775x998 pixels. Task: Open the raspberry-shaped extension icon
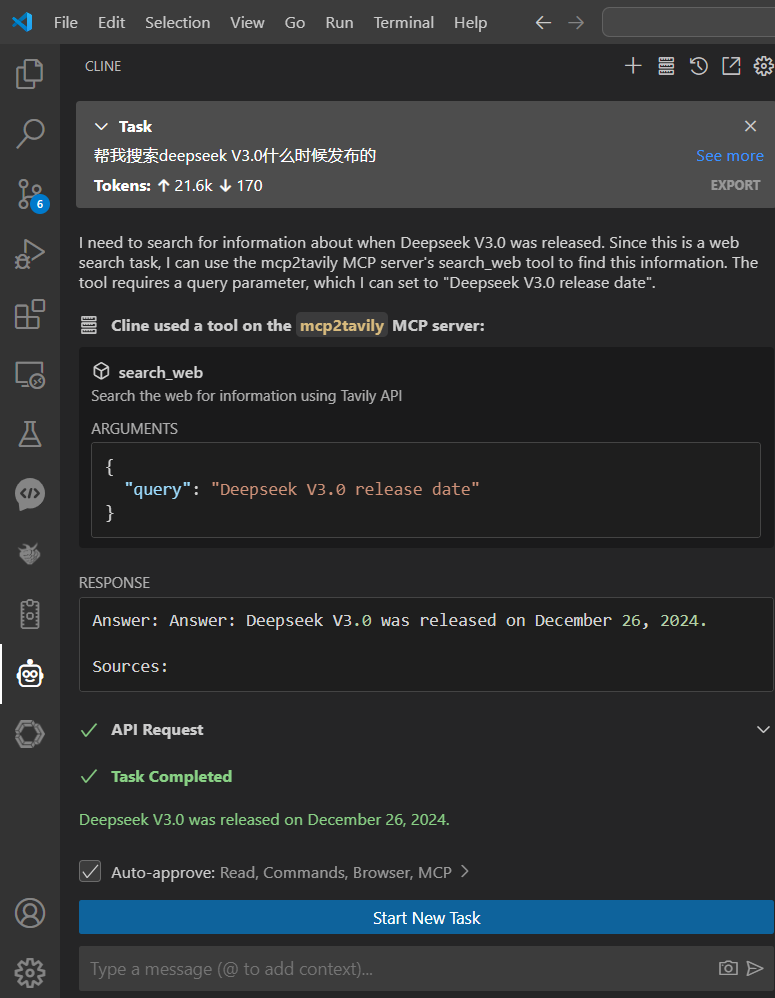(x=29, y=554)
